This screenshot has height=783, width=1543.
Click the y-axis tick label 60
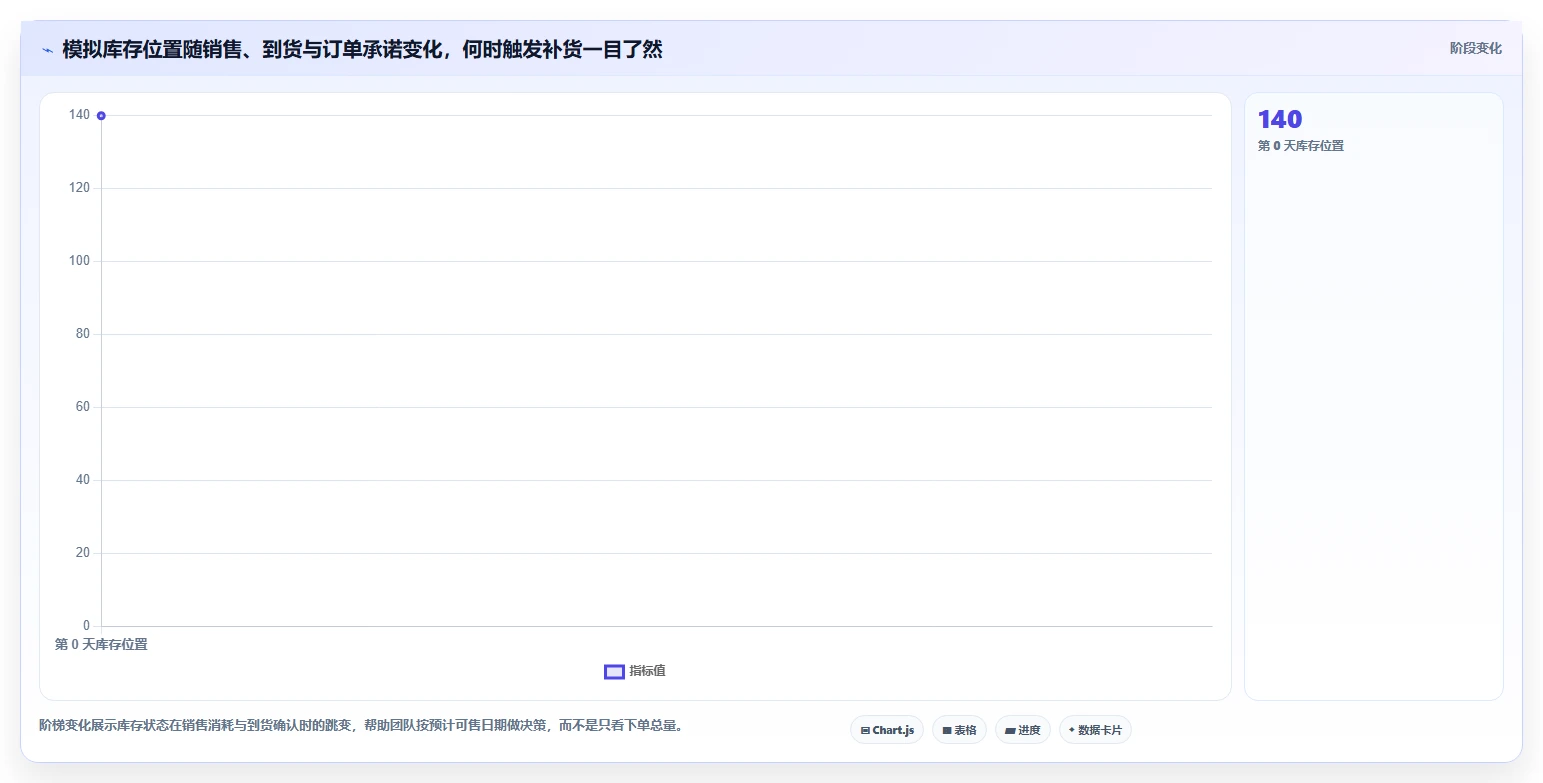pos(83,407)
